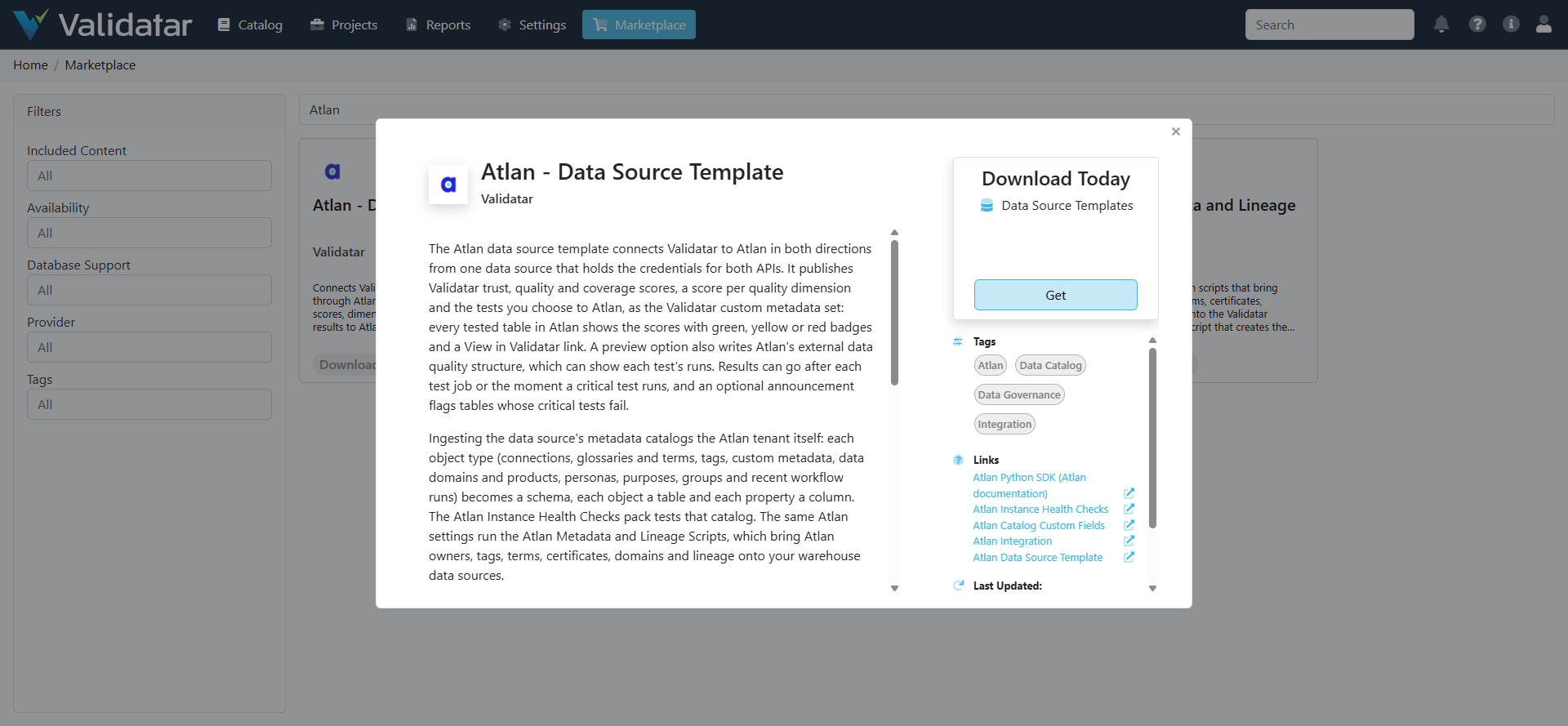Click the Integration tag
Screen dimensions: 1568x726
[x=1004, y=424]
